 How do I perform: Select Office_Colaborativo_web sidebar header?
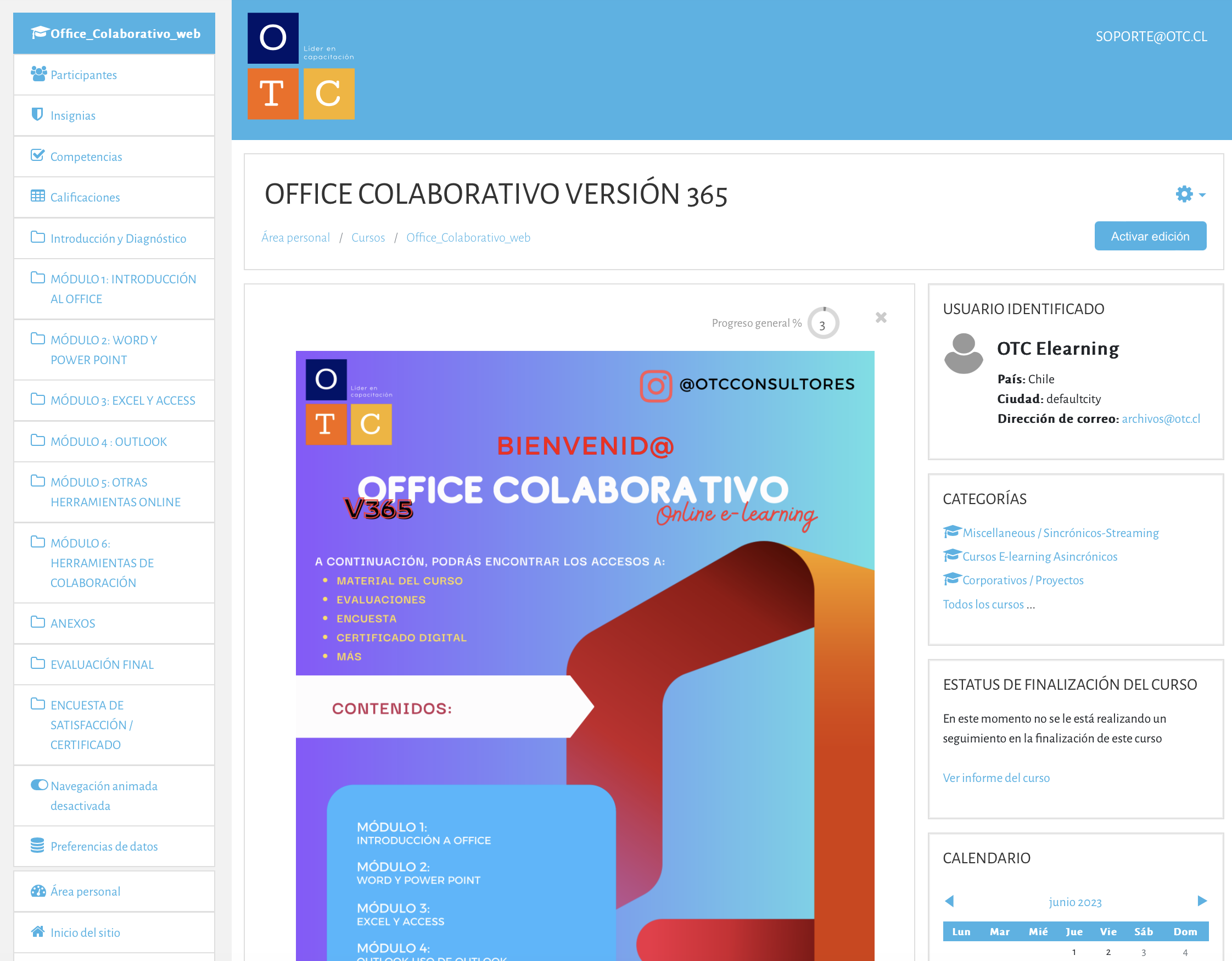pyautogui.click(x=114, y=33)
